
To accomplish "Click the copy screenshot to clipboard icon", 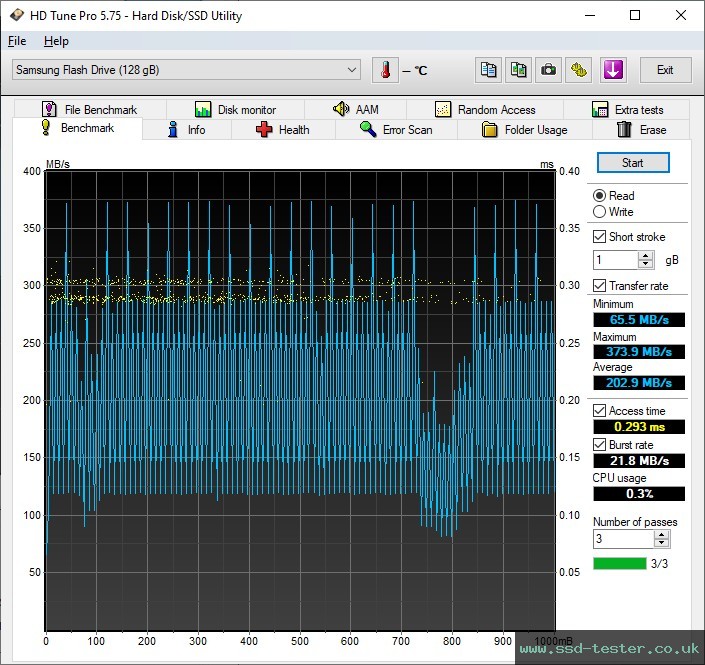I will [518, 70].
